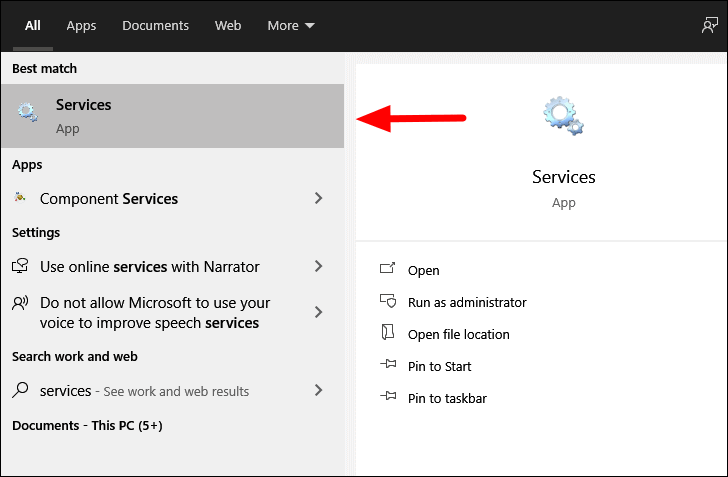
Task: Click the Open file location icon
Action: (388, 332)
